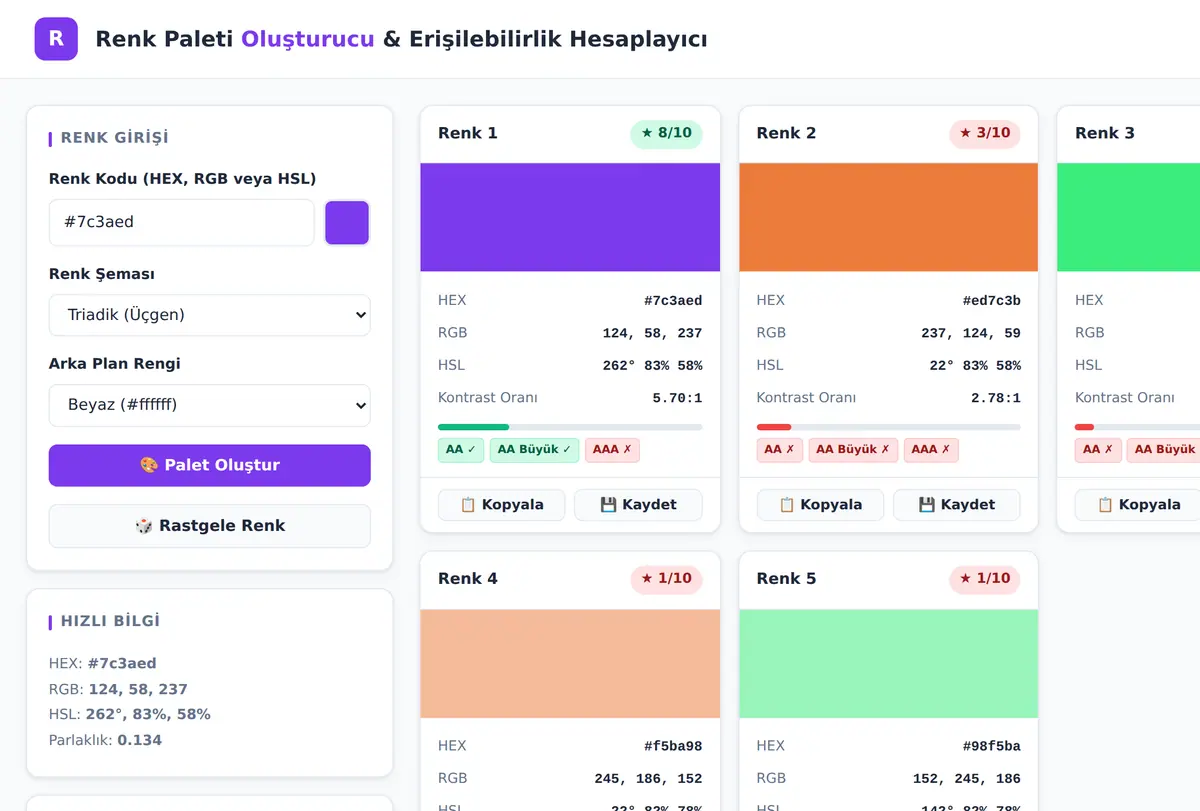Click Renk 1 contrast ratio 5.70:1
The width and height of the screenshot is (1200, 811).
pos(678,398)
